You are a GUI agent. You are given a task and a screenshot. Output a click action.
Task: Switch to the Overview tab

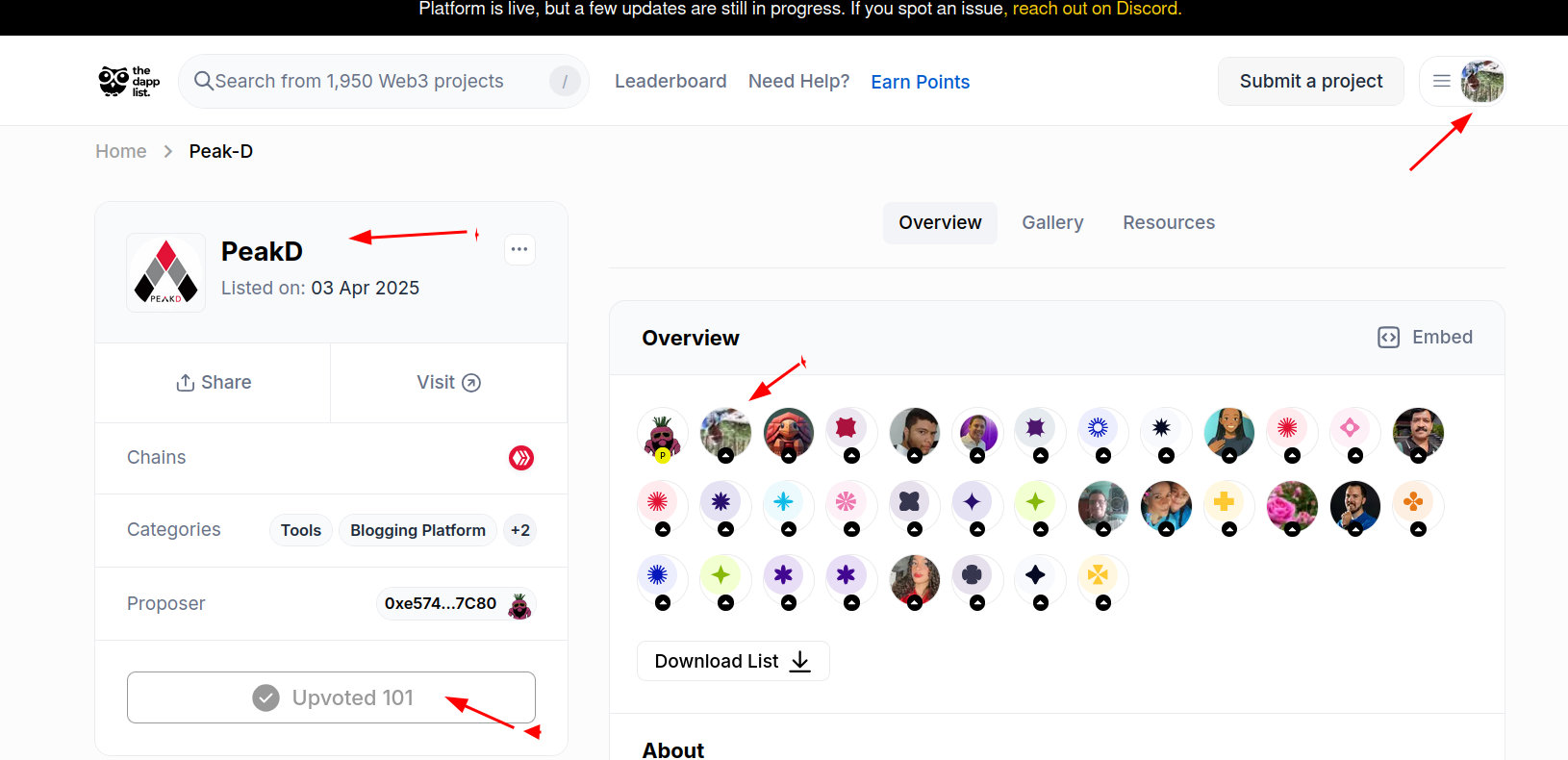point(940,223)
